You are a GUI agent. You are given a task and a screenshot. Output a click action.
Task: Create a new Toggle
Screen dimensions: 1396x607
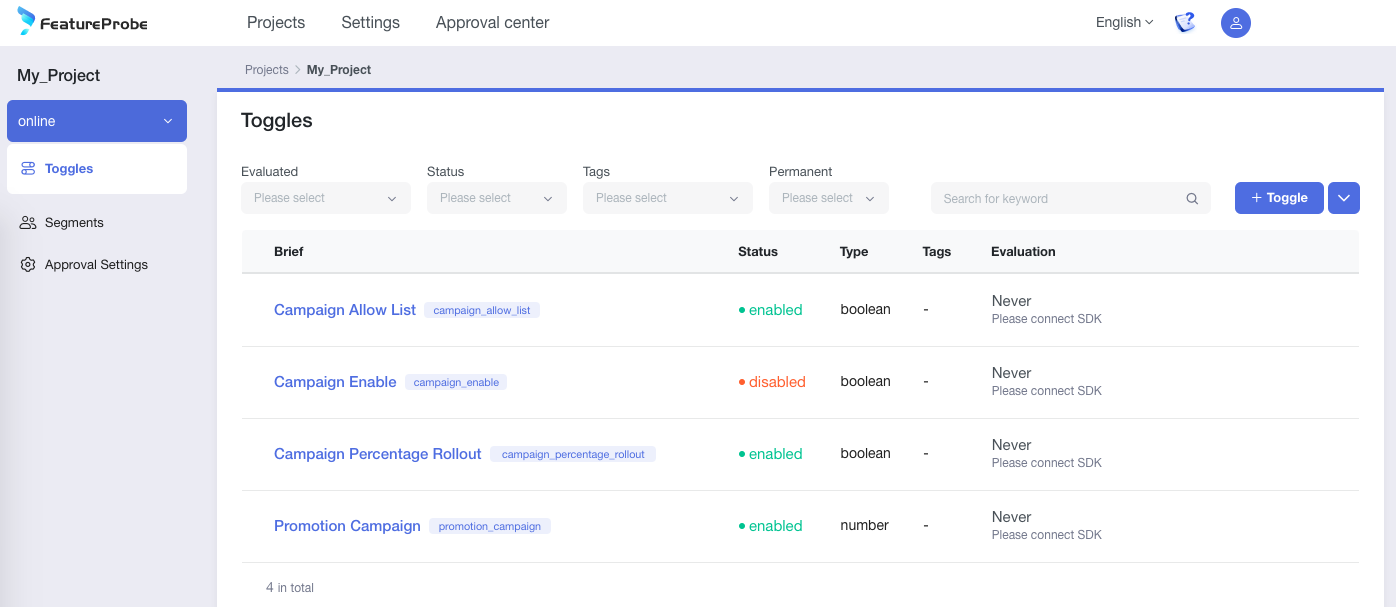click(x=1279, y=198)
